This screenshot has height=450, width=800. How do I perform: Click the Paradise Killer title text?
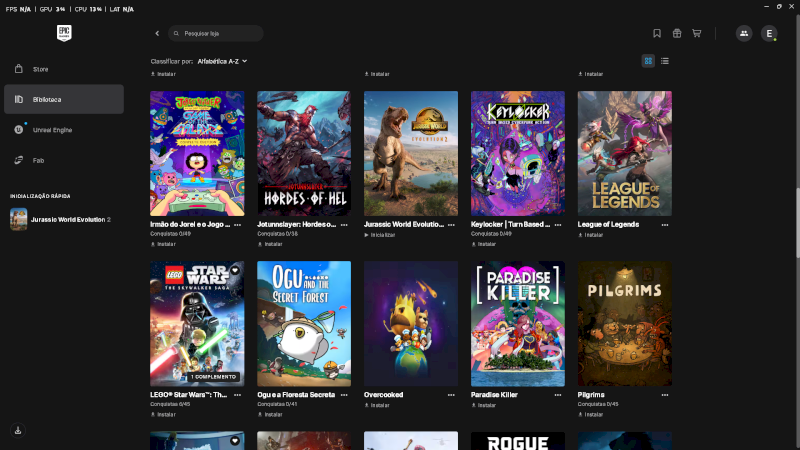[494, 395]
